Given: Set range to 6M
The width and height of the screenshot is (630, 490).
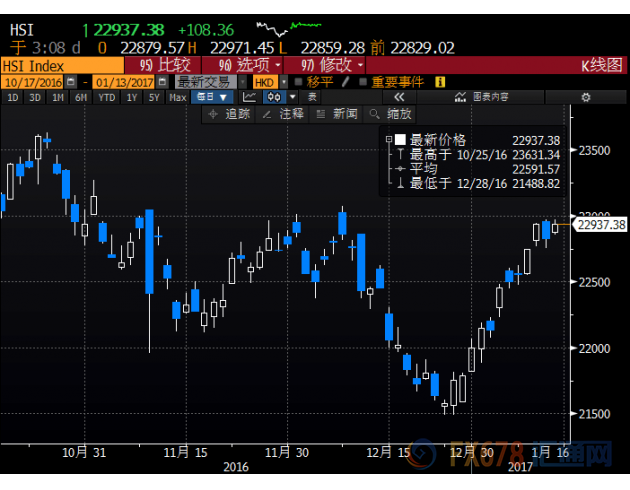Looking at the screenshot, I should [80, 98].
